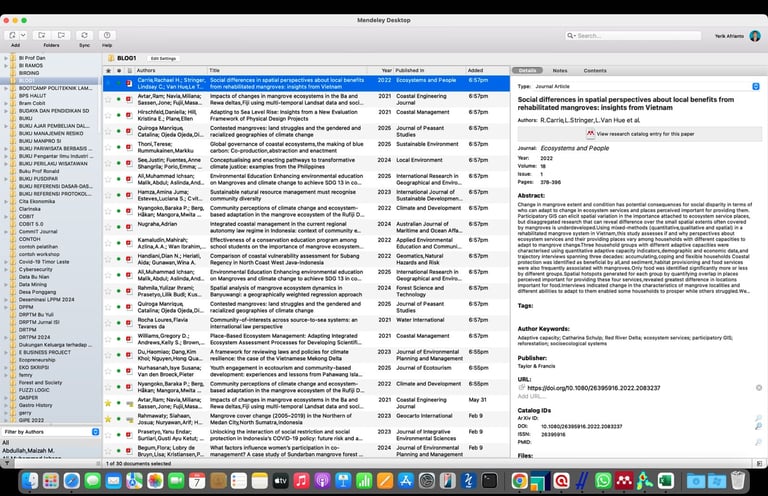This screenshot has height=496, width=768.
Task: Select the Rahmila Spatial analysis of mangrove ecosystem row
Action: (x=306, y=291)
